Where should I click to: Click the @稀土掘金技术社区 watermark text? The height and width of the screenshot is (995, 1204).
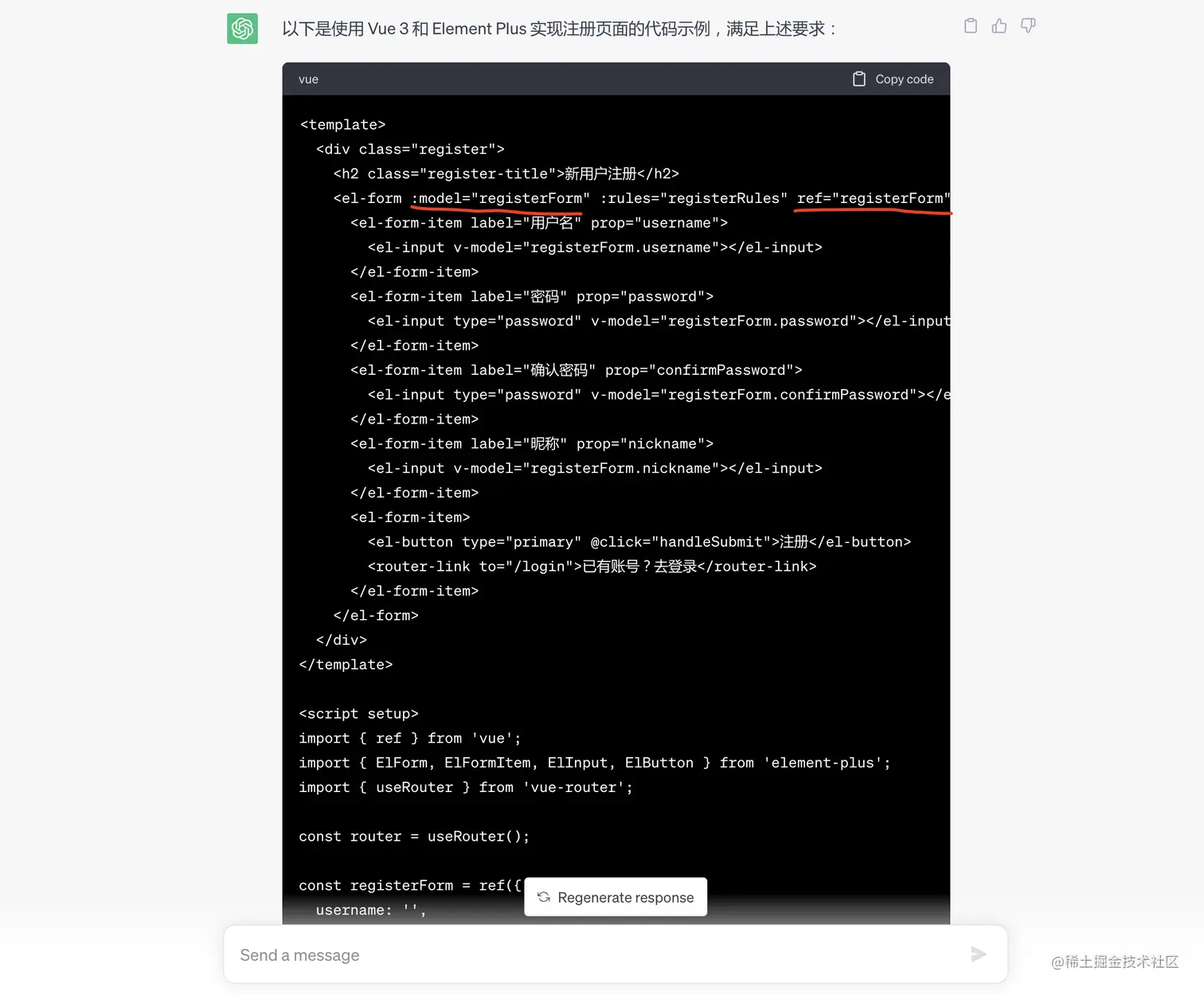point(1115,962)
